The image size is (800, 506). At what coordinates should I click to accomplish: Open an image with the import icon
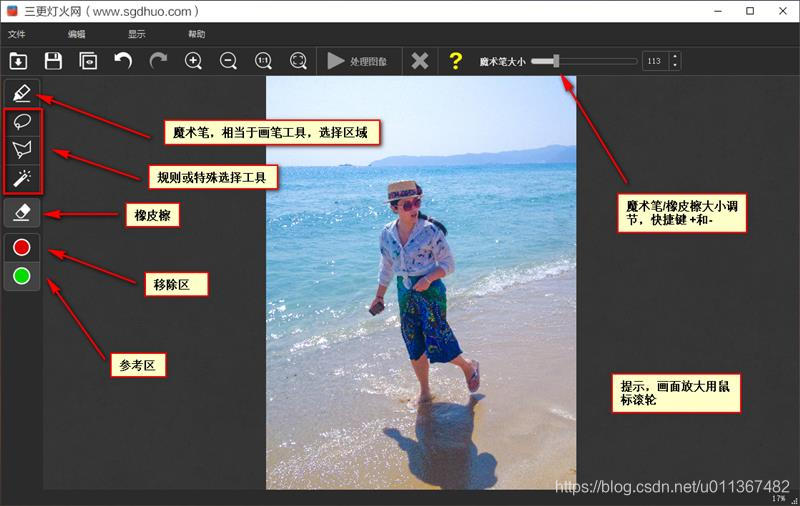coord(18,61)
